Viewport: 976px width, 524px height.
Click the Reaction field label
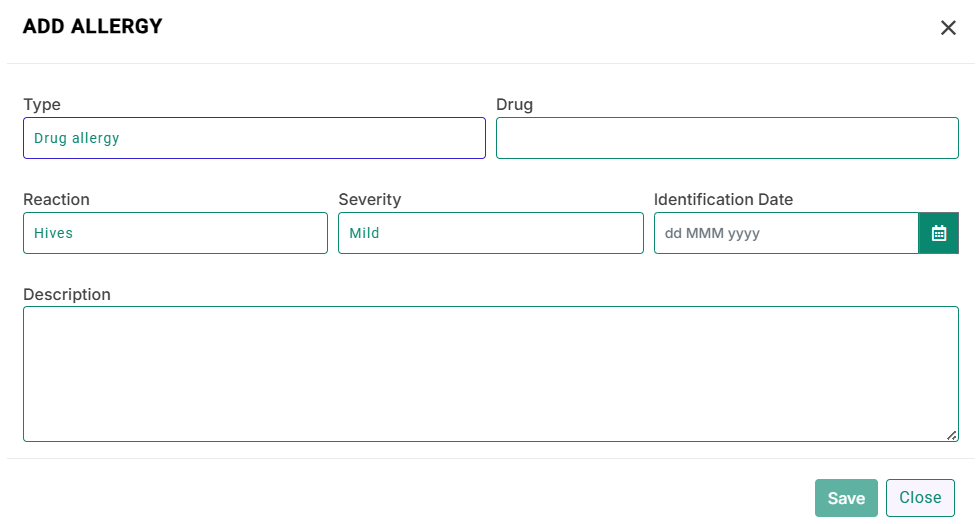coord(56,200)
